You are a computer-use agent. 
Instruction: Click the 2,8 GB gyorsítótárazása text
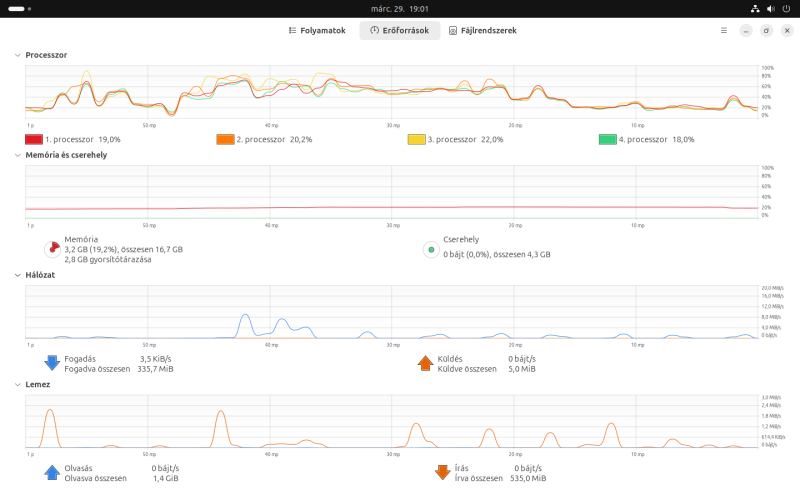click(108, 259)
